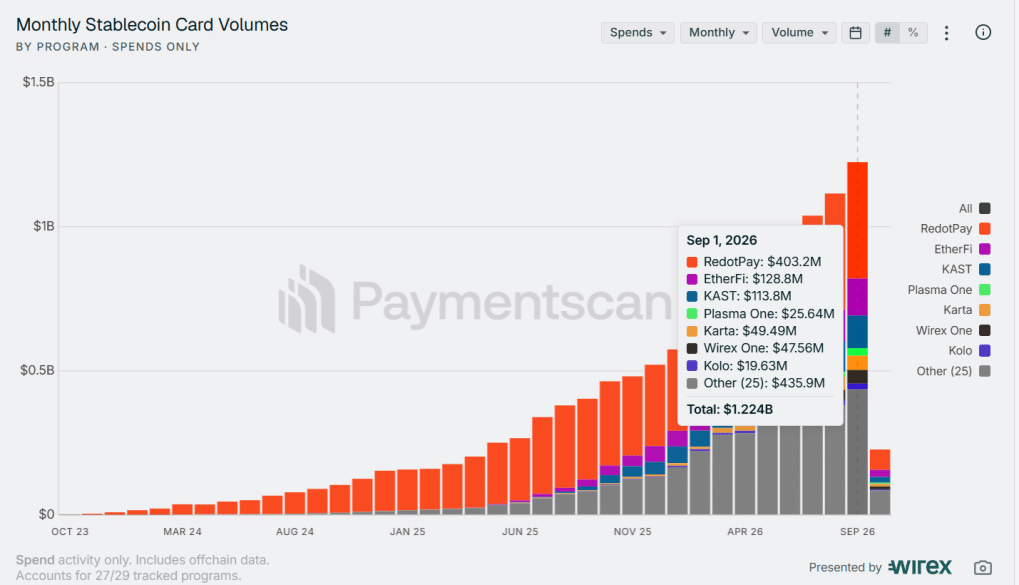
Task: Click the EtherFi legend label
Action: 953,249
